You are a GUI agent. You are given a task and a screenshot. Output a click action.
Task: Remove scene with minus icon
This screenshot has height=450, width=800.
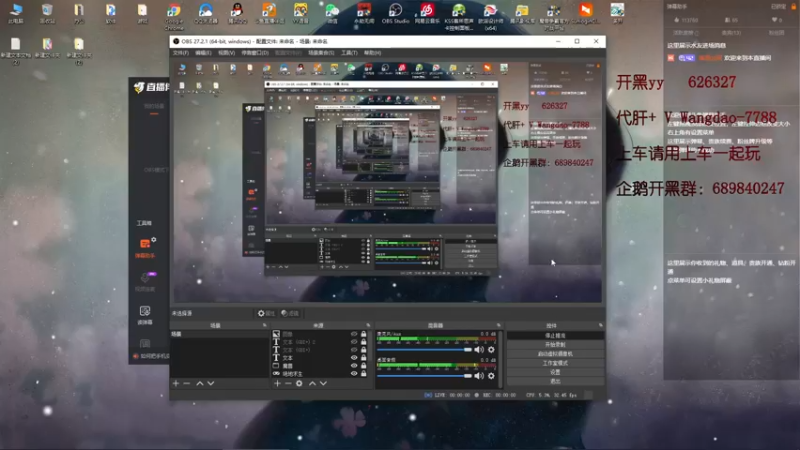pyautogui.click(x=187, y=383)
